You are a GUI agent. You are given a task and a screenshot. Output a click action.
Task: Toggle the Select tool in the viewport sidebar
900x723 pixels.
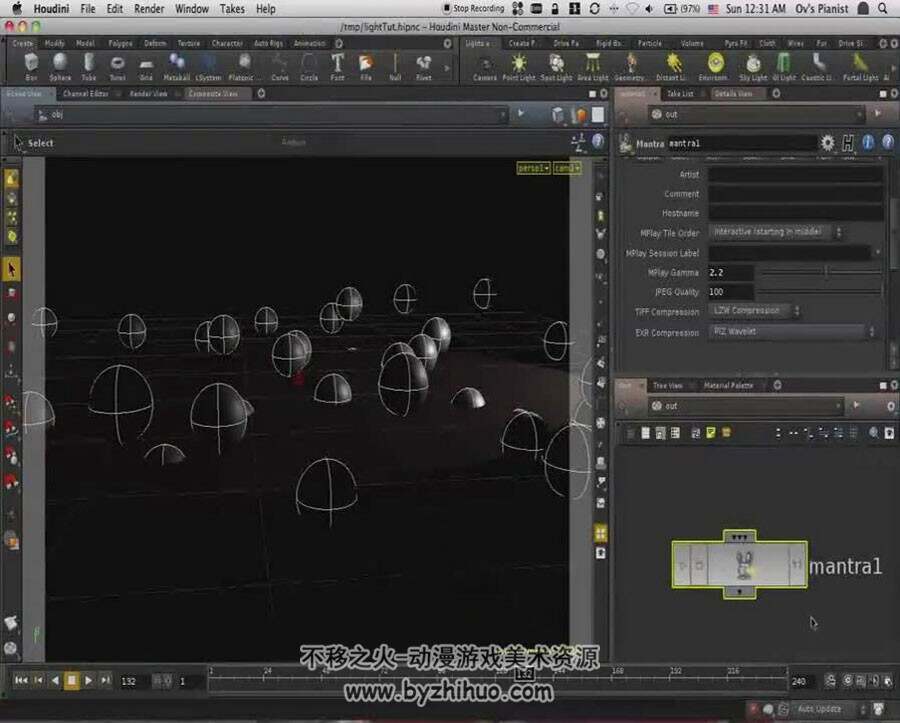tap(11, 269)
